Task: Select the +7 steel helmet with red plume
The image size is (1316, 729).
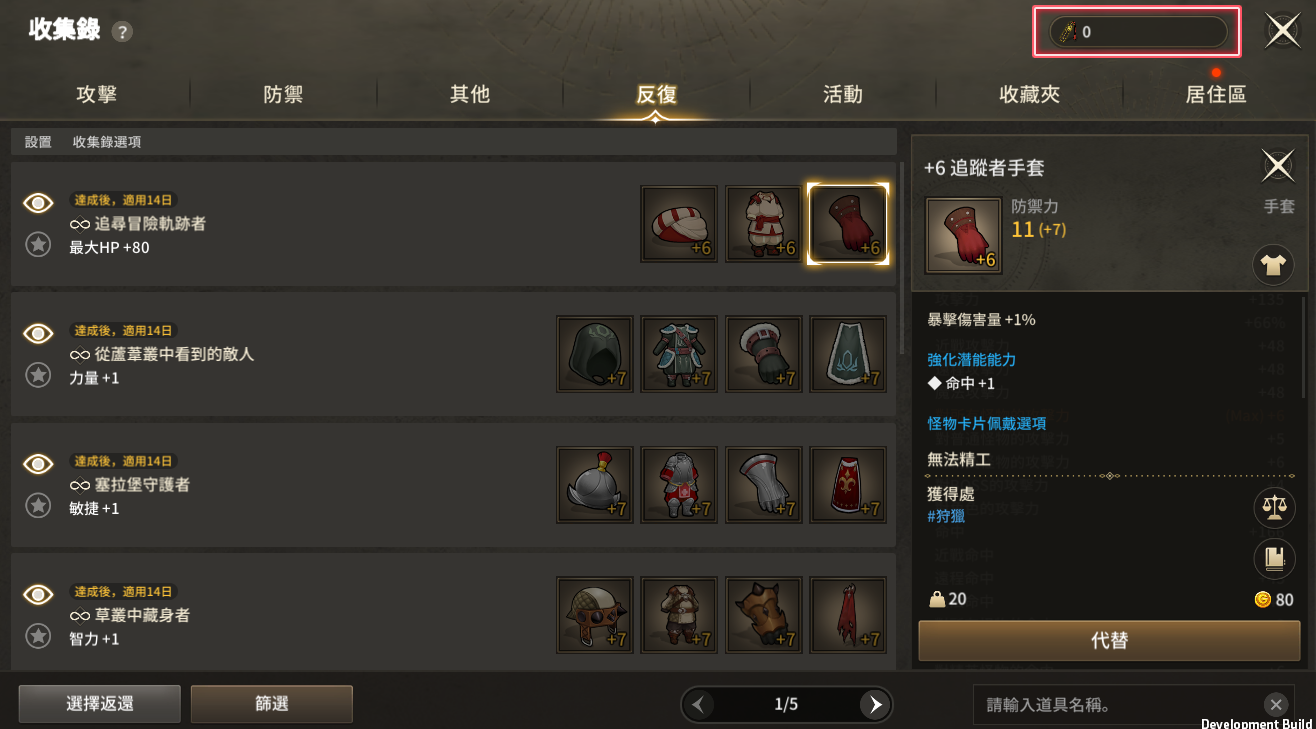Action: pyautogui.click(x=595, y=484)
